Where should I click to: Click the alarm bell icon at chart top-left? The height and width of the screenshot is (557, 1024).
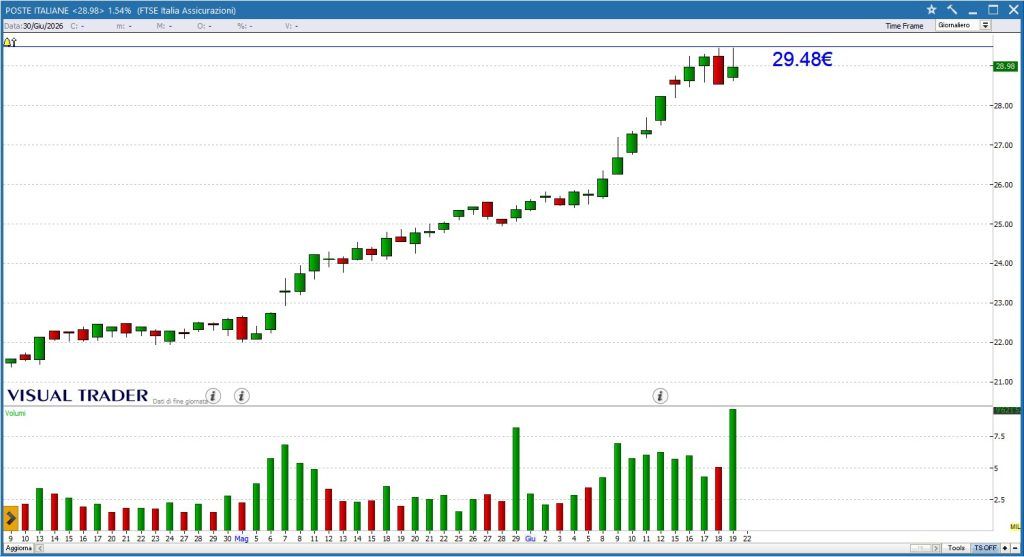point(7,42)
